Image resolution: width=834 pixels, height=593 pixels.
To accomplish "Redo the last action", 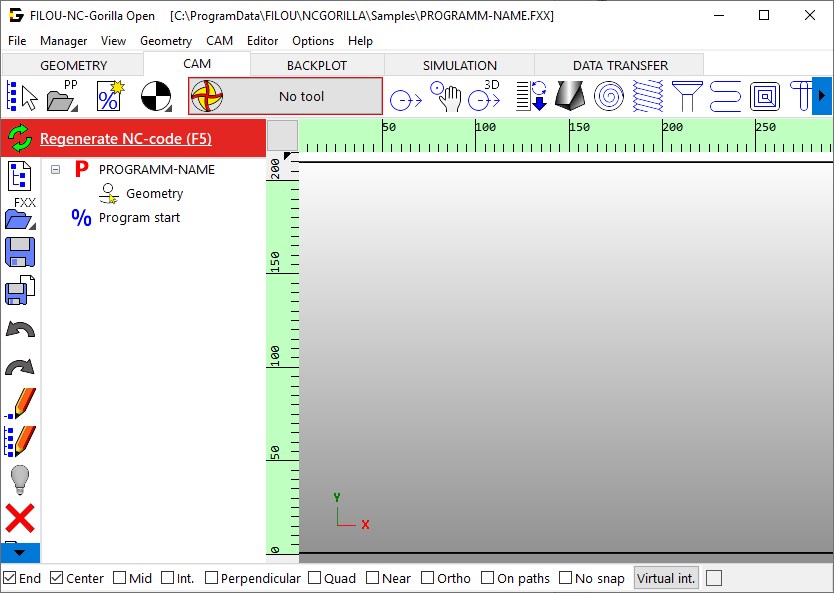I will click(x=20, y=367).
